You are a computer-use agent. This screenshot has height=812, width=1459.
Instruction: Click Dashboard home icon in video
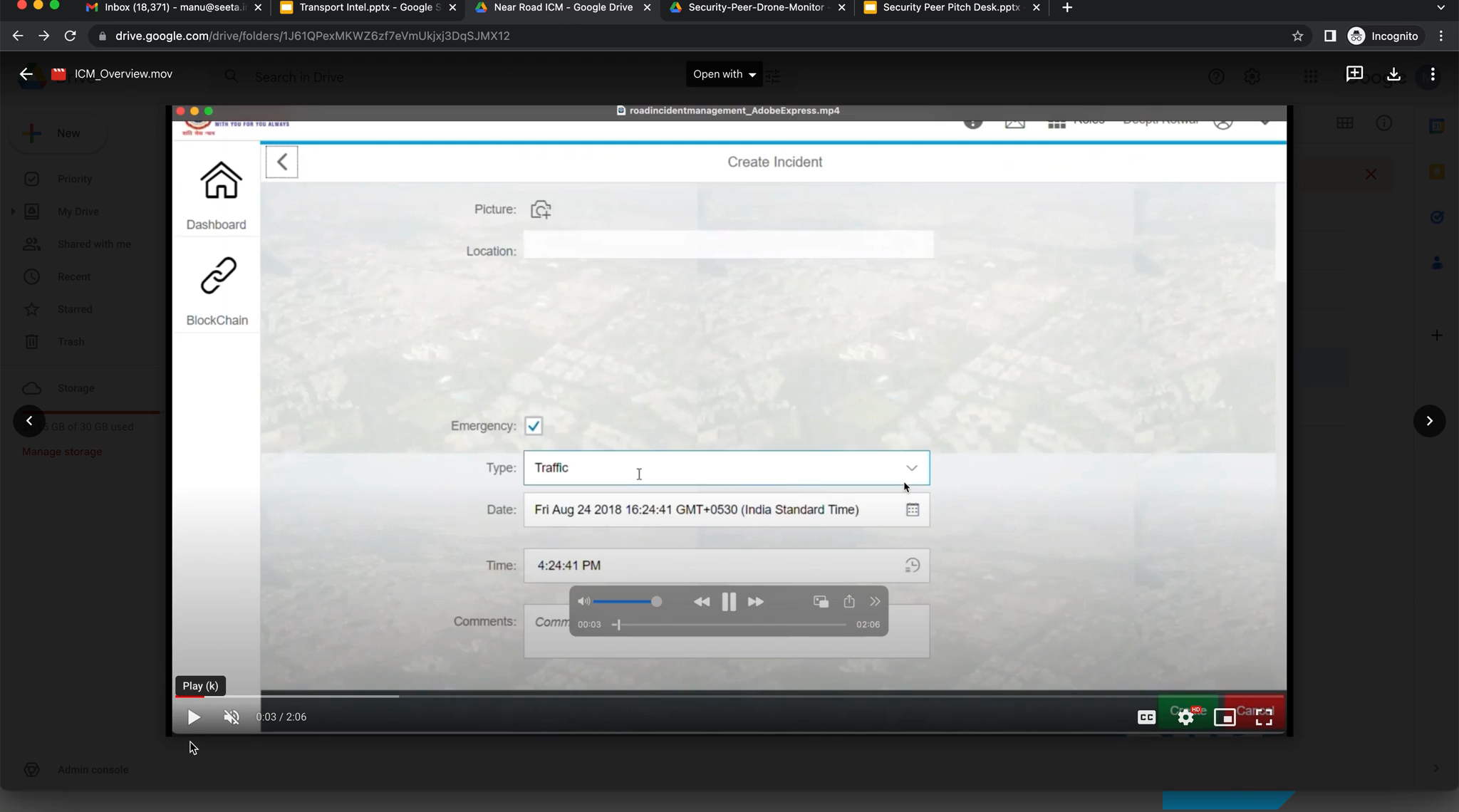[x=220, y=180]
